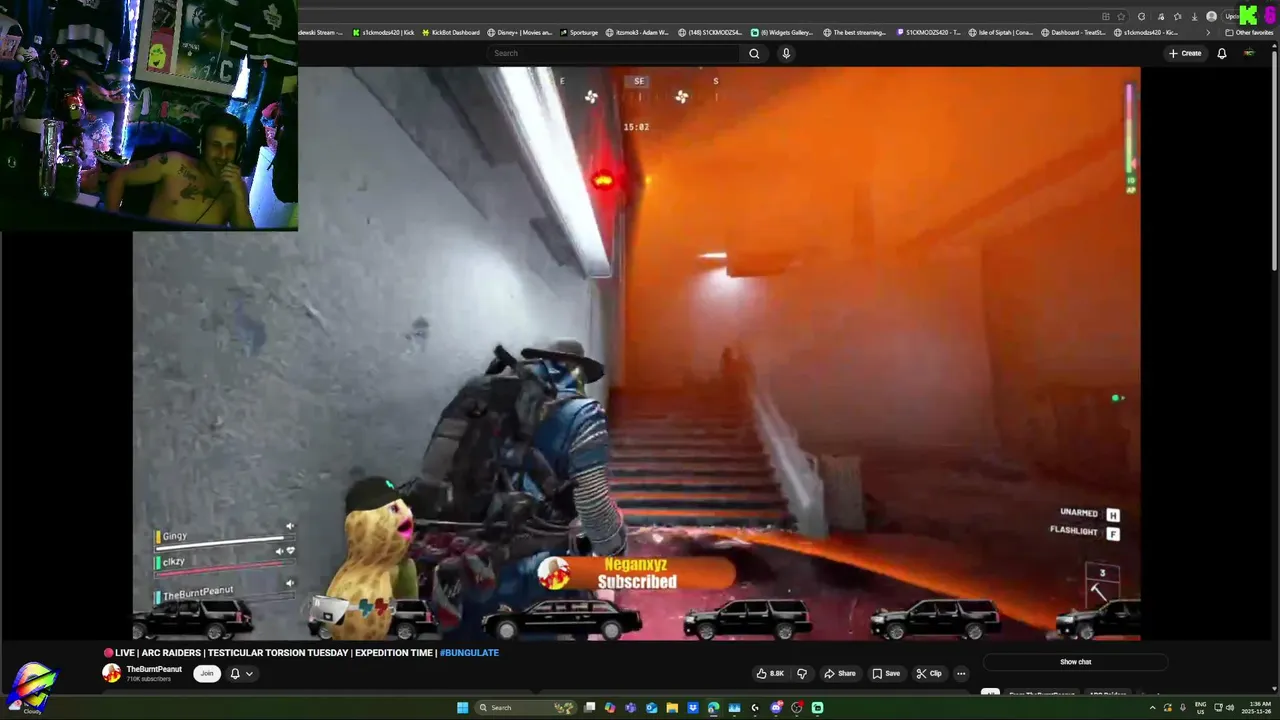The image size is (1280, 720).
Task: Open volume control in system tray
Action: coord(1230,708)
